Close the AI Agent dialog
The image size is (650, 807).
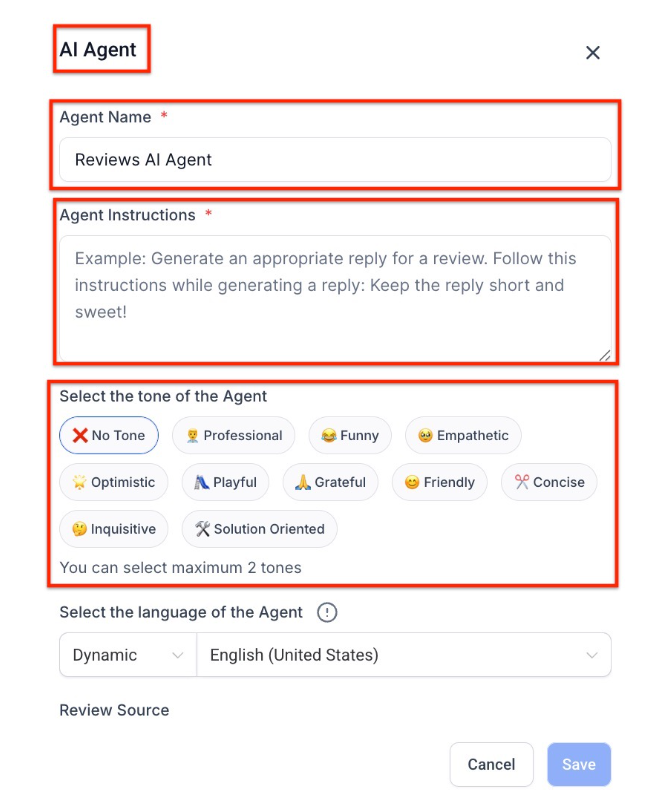[x=593, y=53]
